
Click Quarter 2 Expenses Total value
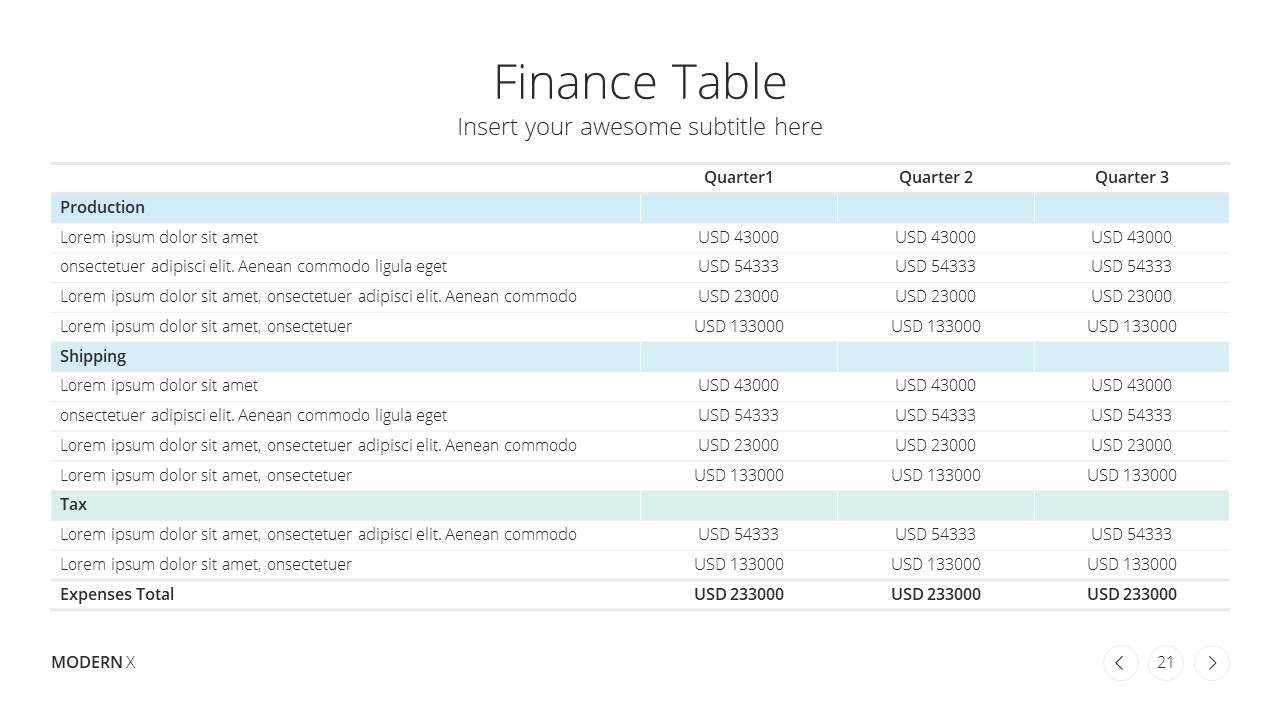(x=936, y=594)
